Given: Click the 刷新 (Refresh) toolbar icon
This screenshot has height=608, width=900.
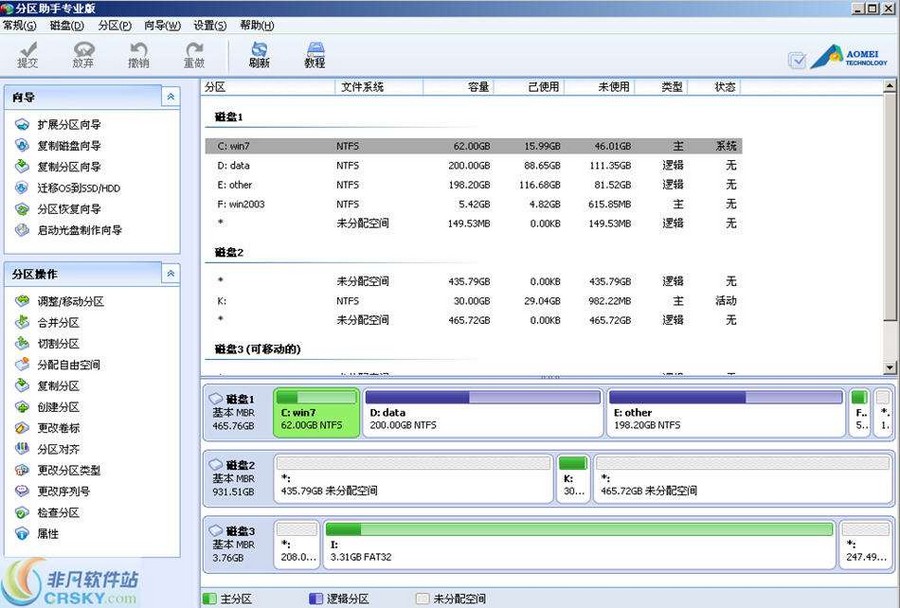Looking at the screenshot, I should (258, 55).
